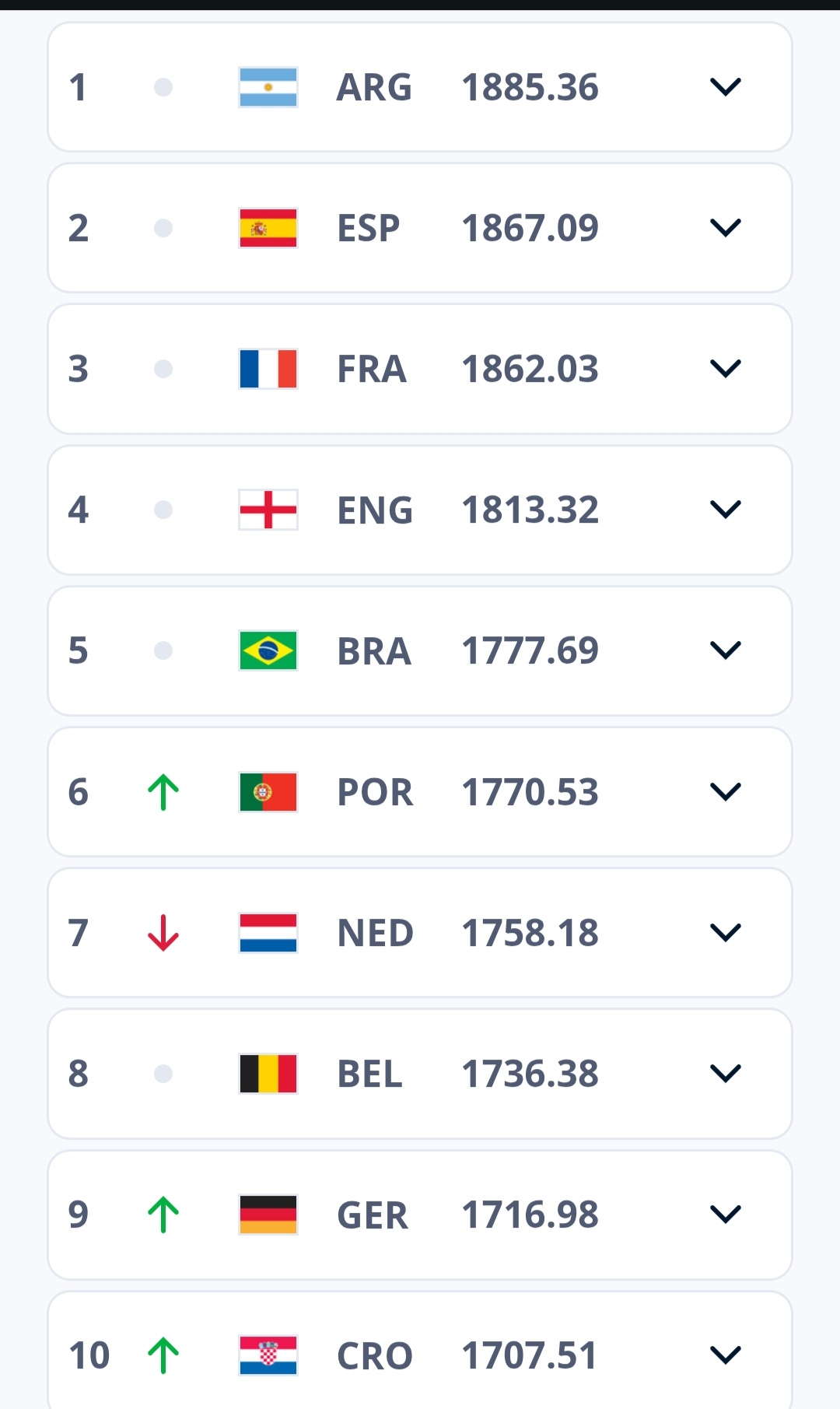Click the Brazil flag icon

pyautogui.click(x=268, y=650)
